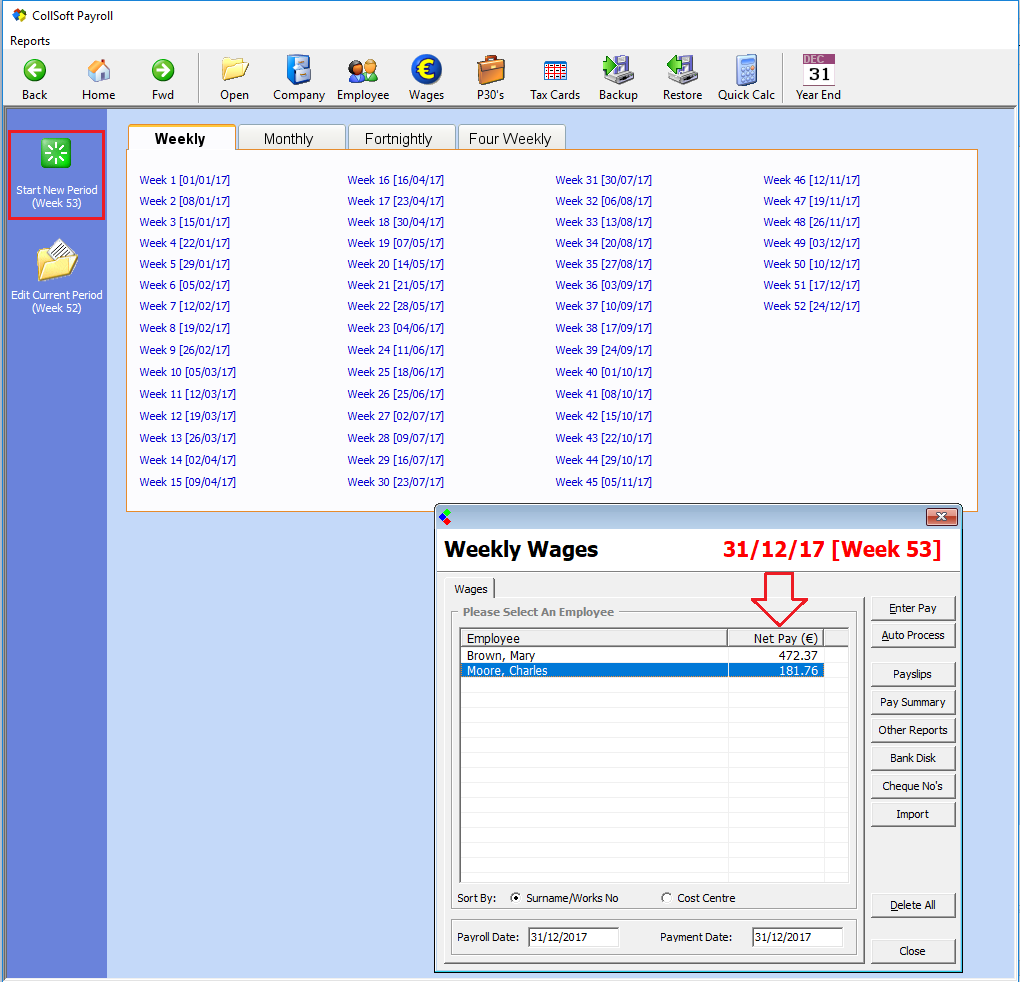Switch to the Monthly tab
The height and width of the screenshot is (982, 1020).
coord(288,139)
